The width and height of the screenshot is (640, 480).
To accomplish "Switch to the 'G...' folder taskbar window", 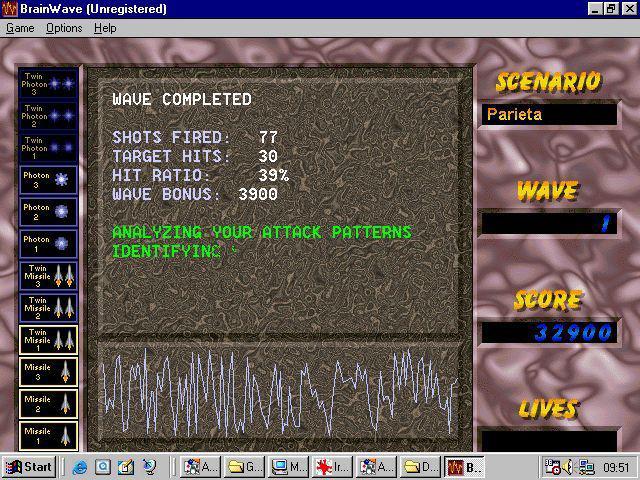I will coord(244,467).
